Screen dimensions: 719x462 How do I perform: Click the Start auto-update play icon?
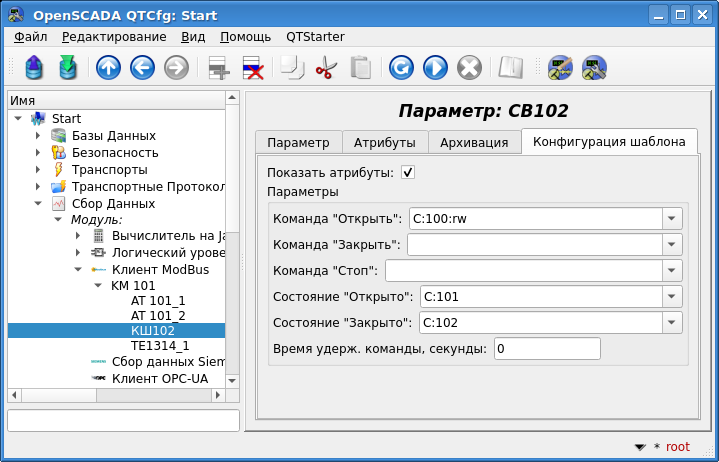click(435, 68)
